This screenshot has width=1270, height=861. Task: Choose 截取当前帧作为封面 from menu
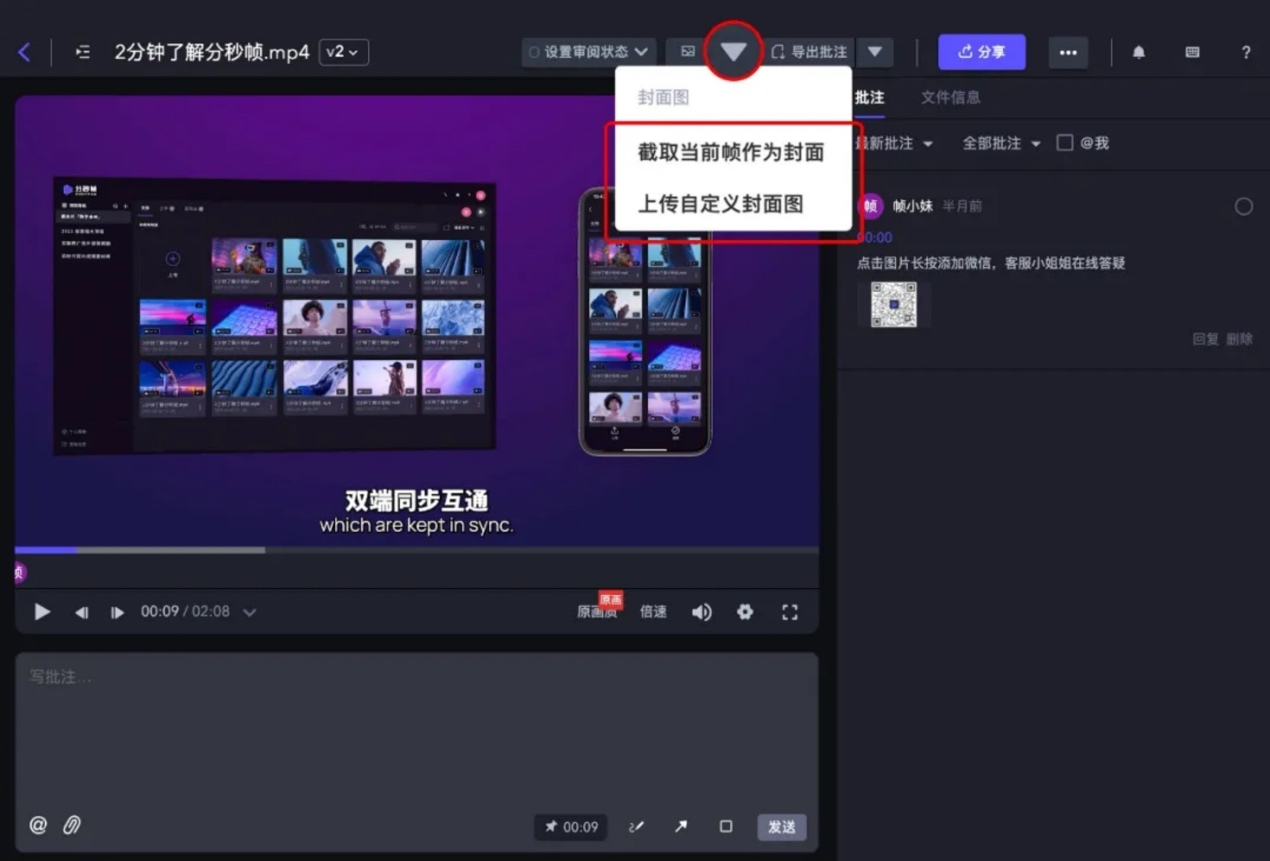click(x=731, y=152)
